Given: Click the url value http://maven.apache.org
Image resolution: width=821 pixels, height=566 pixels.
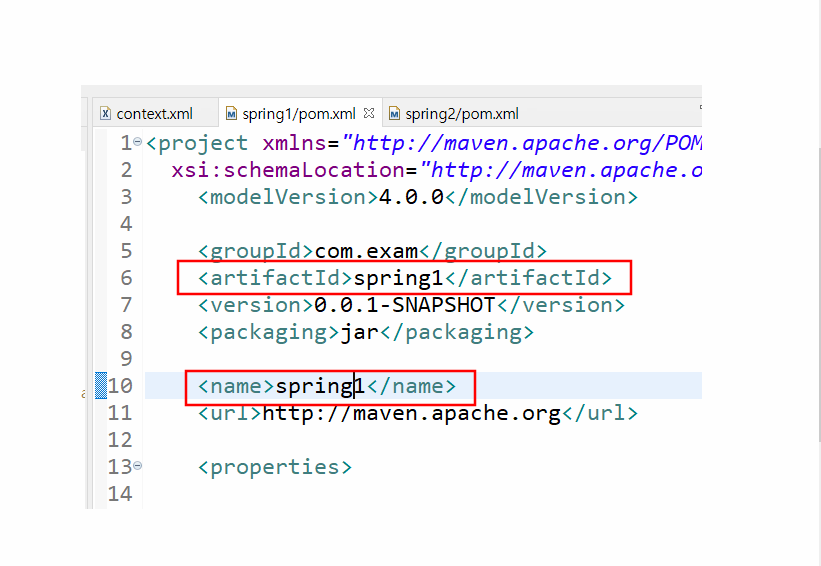Looking at the screenshot, I should [x=412, y=413].
